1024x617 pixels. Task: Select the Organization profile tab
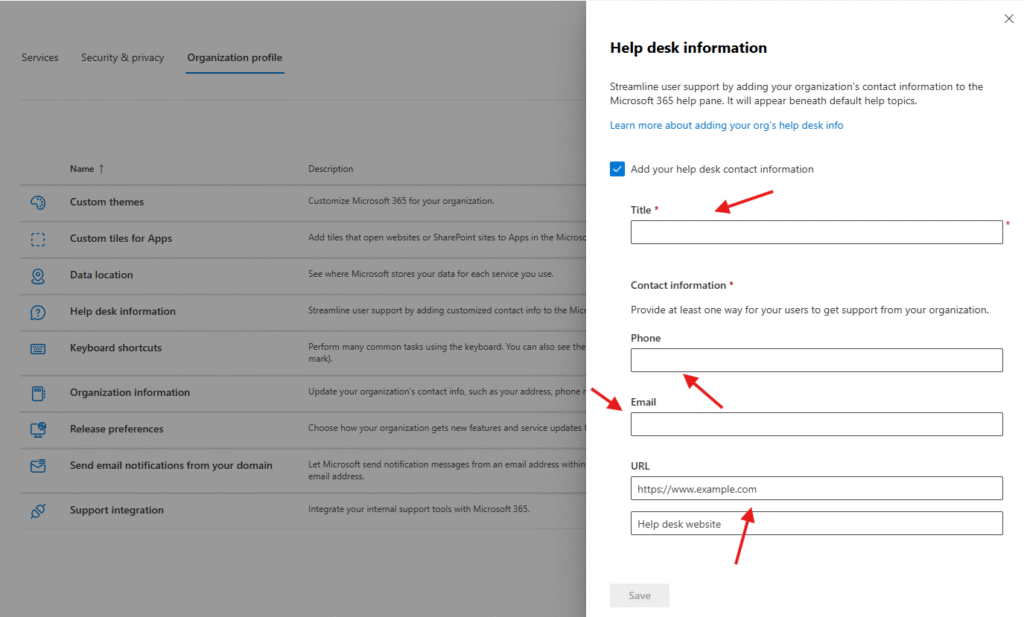pyautogui.click(x=235, y=58)
